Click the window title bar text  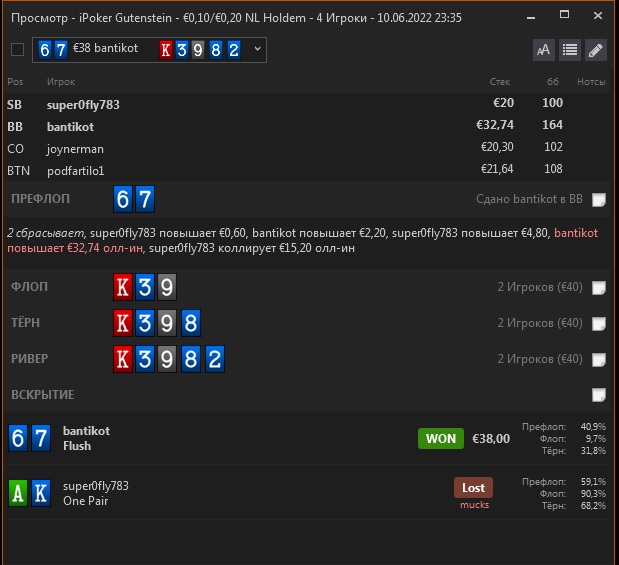(236, 18)
